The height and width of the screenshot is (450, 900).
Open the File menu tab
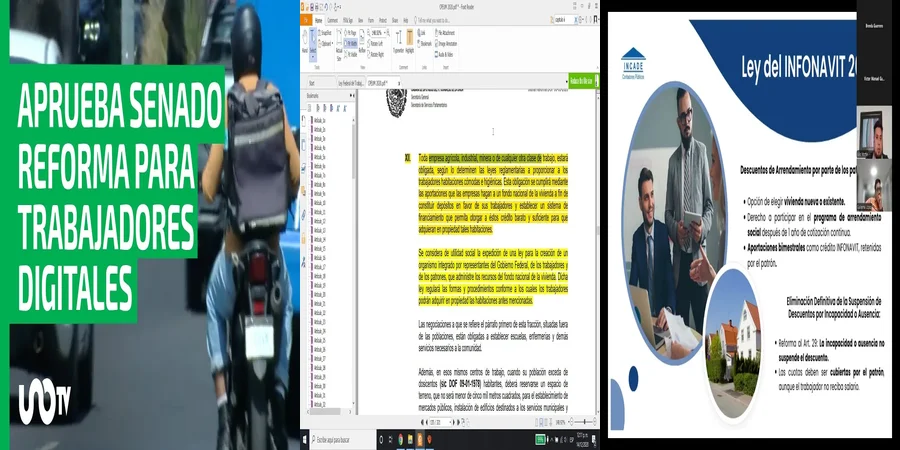pyautogui.click(x=306, y=20)
